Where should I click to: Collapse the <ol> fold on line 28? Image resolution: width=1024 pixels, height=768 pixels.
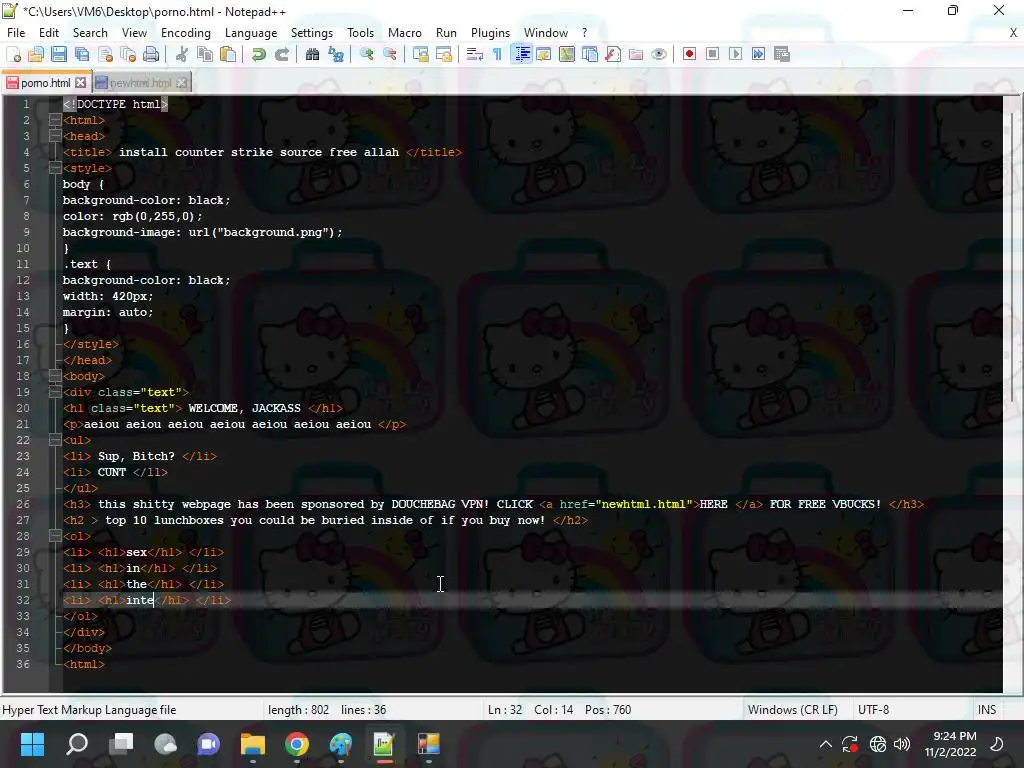(x=55, y=536)
